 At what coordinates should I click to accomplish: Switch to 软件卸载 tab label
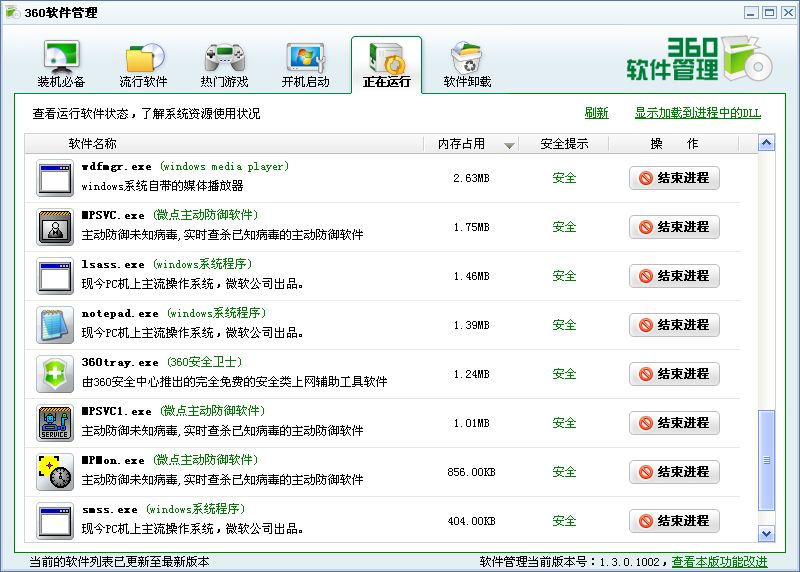coord(467,82)
